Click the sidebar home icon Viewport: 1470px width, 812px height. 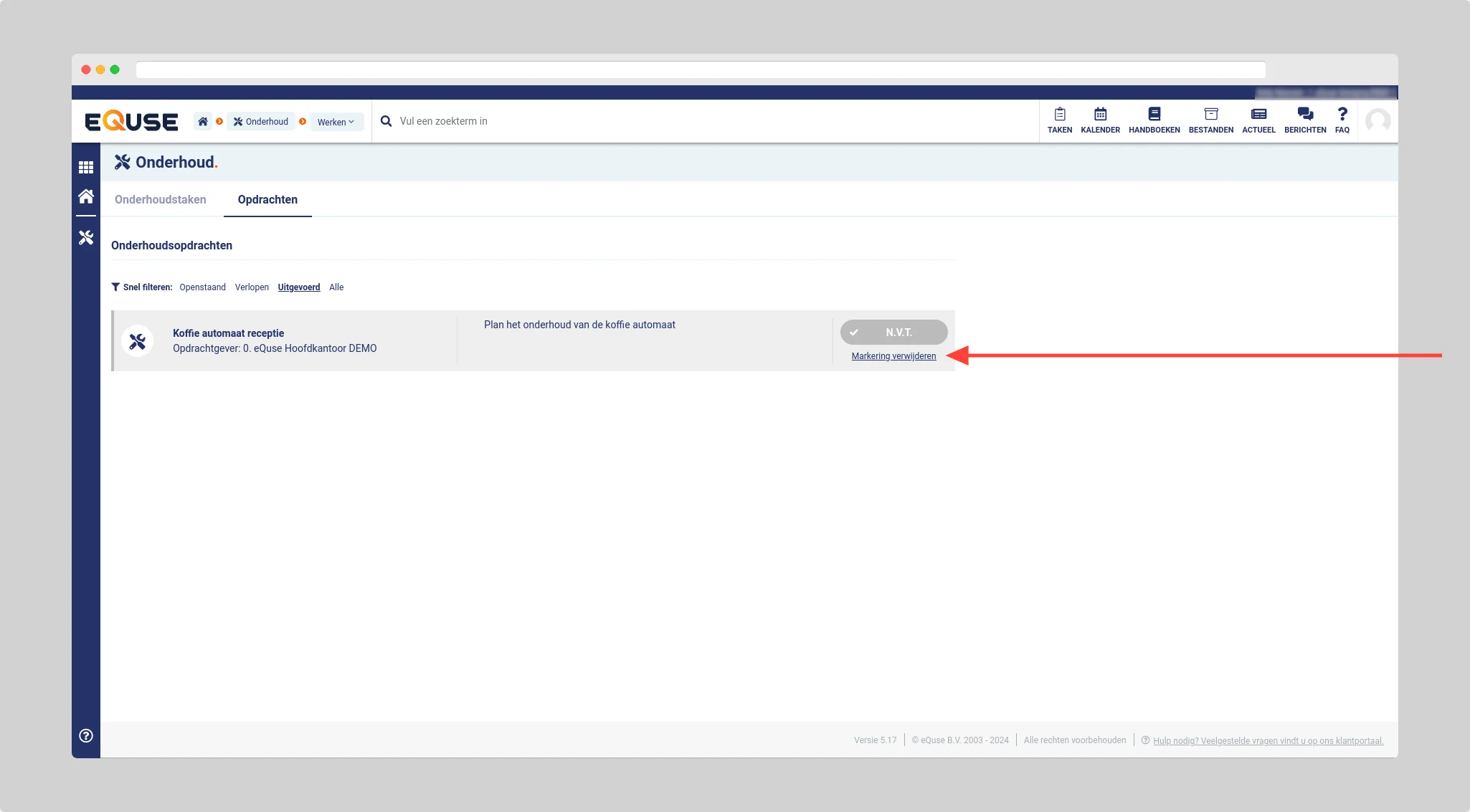click(86, 196)
